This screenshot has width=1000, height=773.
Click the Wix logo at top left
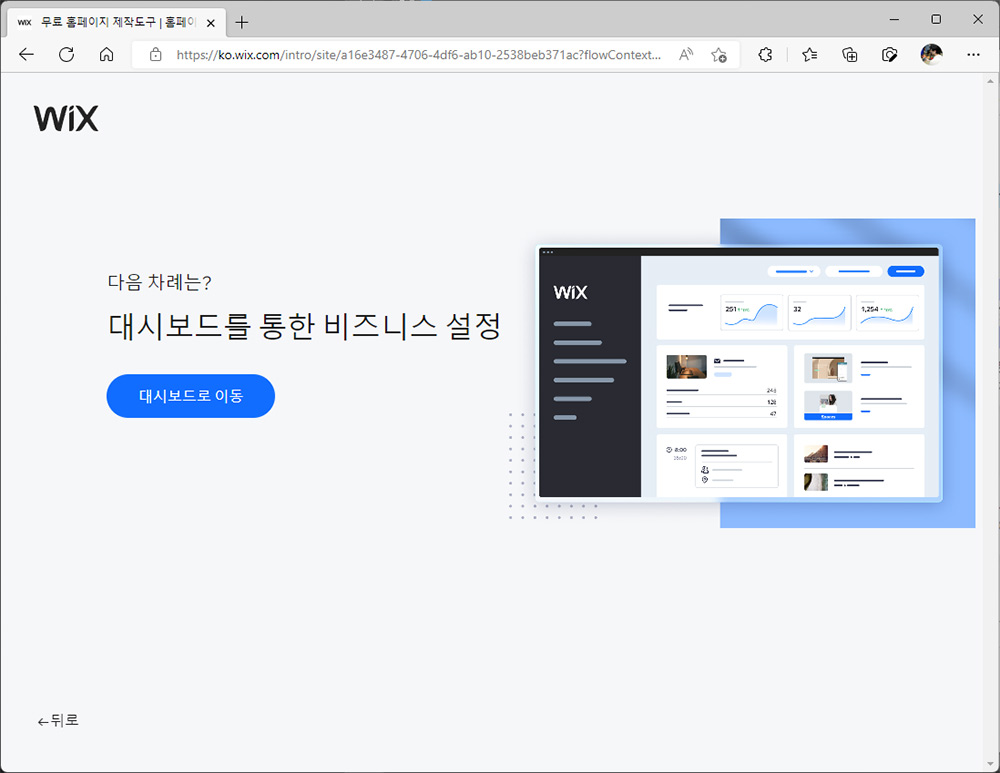(x=66, y=119)
